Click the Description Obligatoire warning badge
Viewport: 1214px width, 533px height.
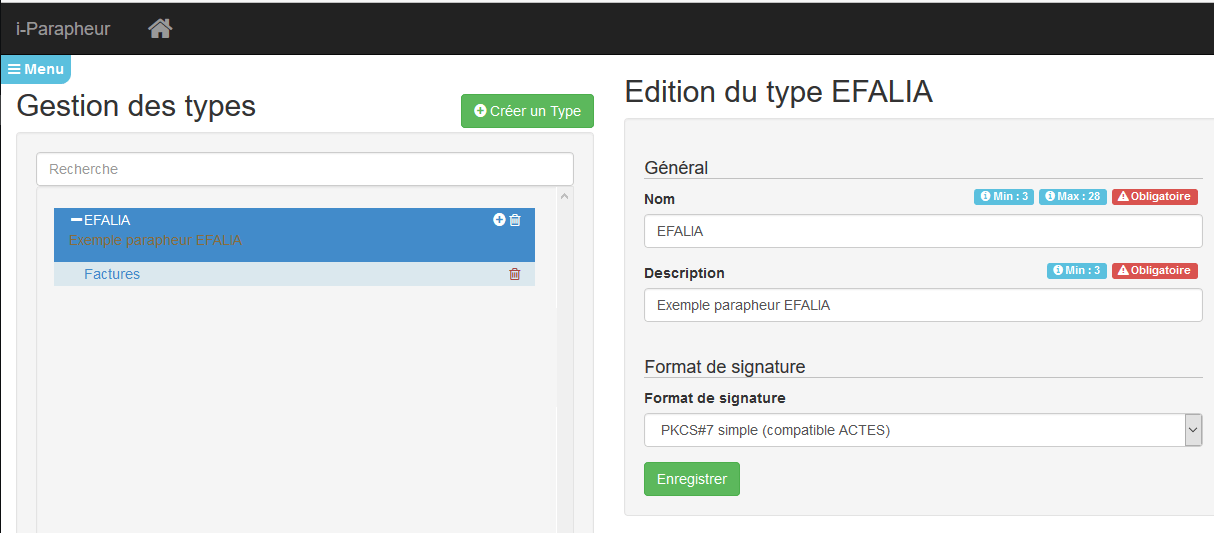coord(1154,271)
